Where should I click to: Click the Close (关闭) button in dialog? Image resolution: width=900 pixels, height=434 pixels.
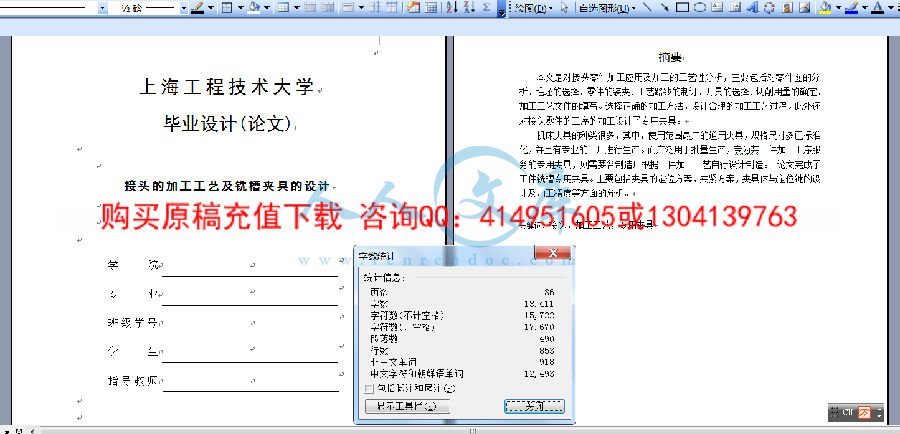pyautogui.click(x=534, y=406)
